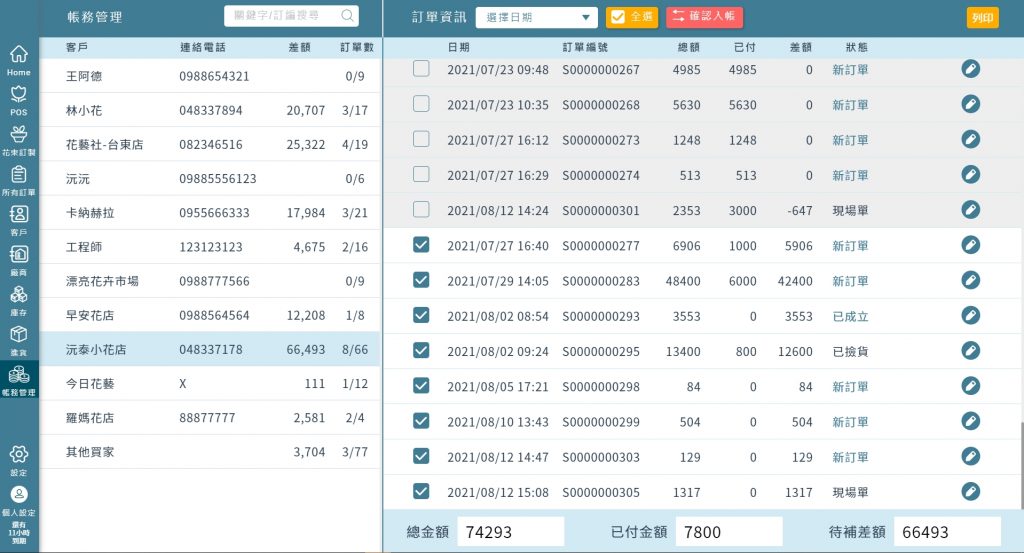Screen dimensions: 1024x553
Task: Uncheck the box for order S0000000277
Action: (421, 245)
